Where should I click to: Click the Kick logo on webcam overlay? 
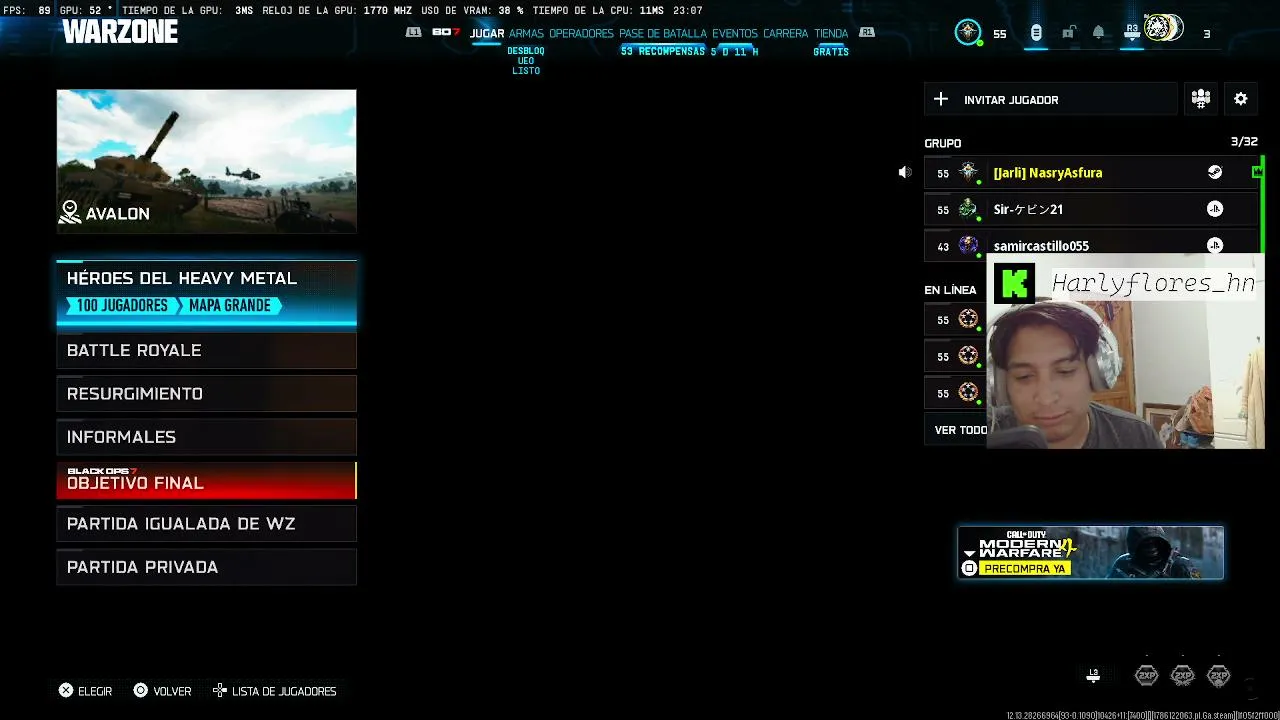[1014, 284]
